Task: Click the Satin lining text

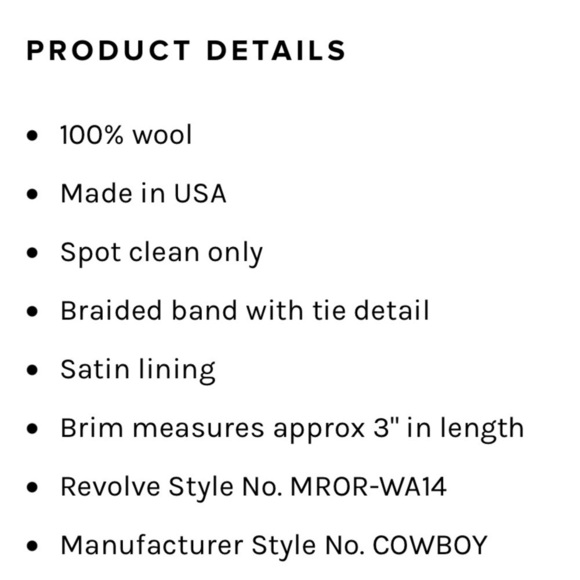Action: pyautogui.click(x=138, y=370)
